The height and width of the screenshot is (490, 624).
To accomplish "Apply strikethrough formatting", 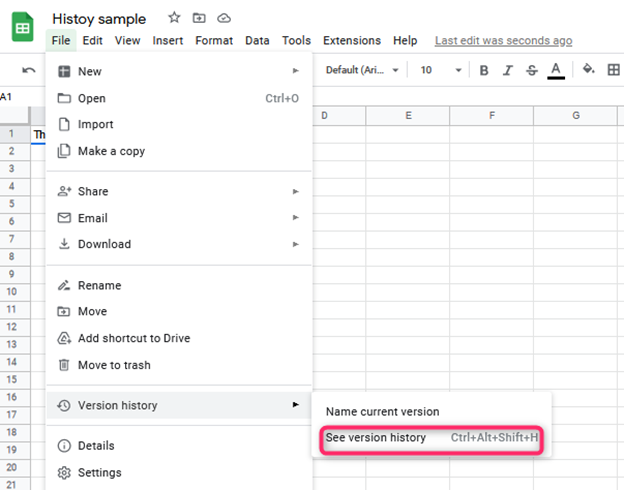I will tap(532, 70).
